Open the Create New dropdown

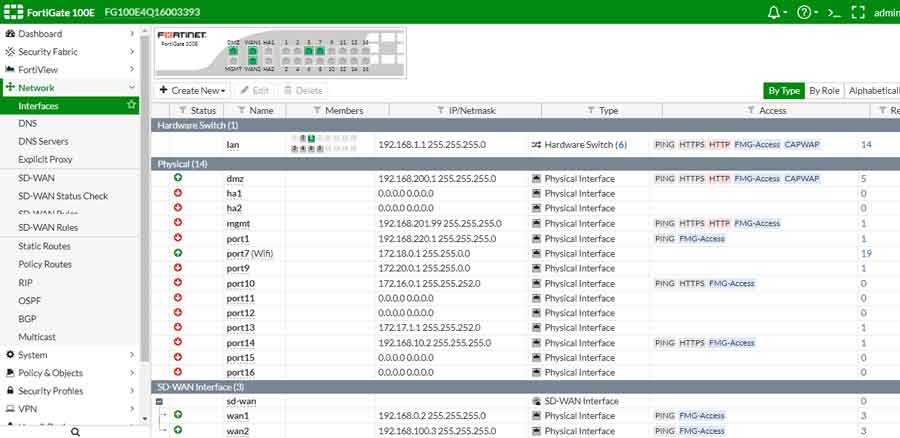192,90
